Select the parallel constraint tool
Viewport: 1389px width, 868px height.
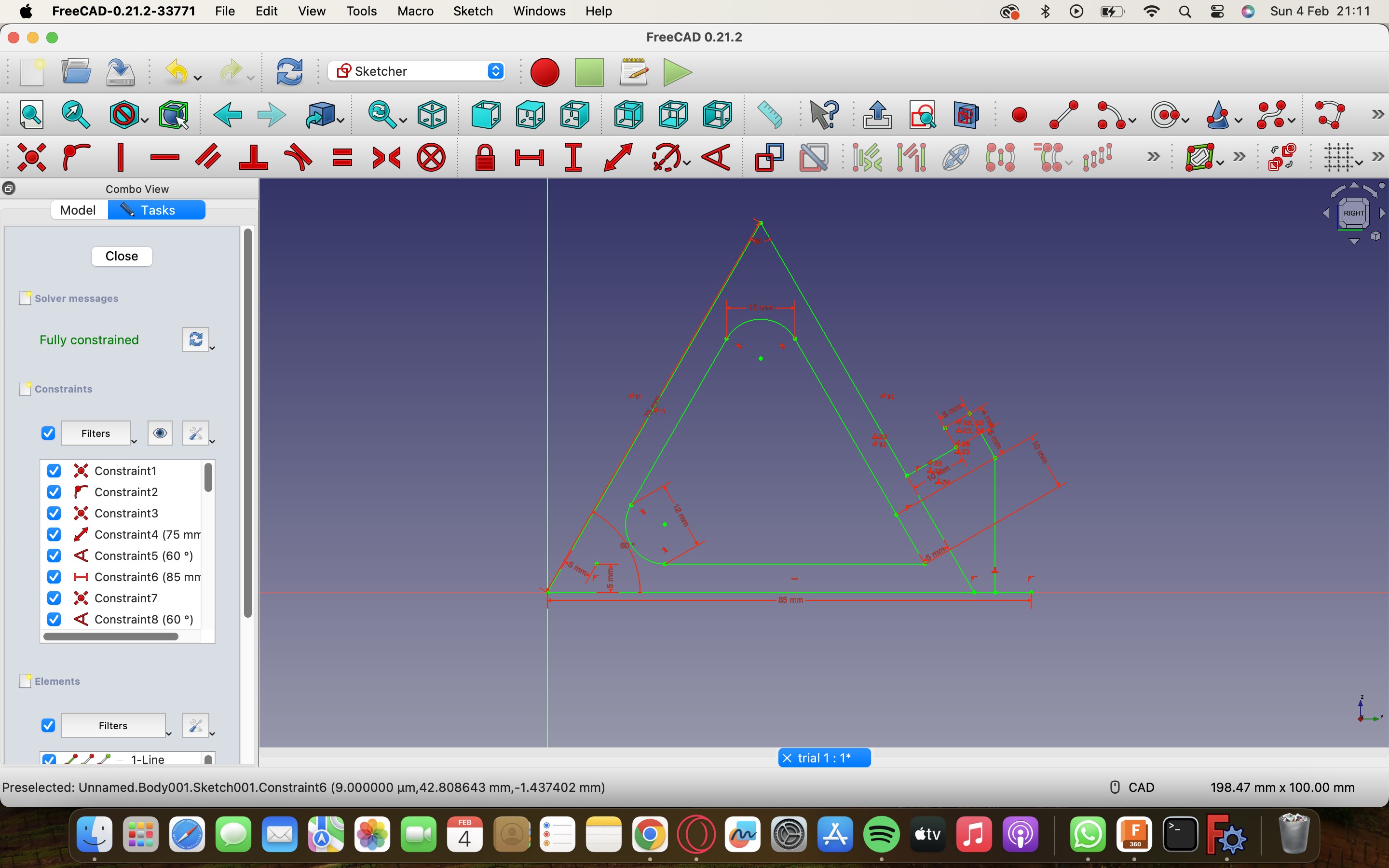pyautogui.click(x=208, y=157)
